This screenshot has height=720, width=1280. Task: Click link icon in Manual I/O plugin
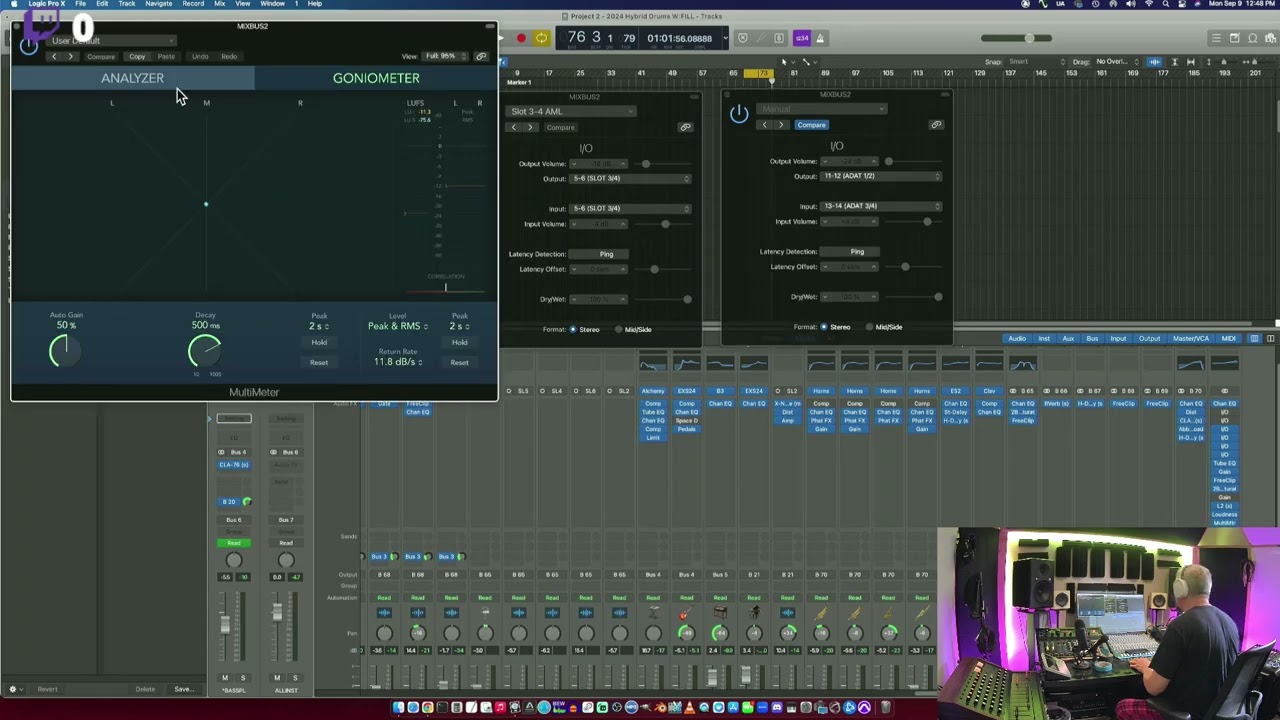(x=936, y=125)
